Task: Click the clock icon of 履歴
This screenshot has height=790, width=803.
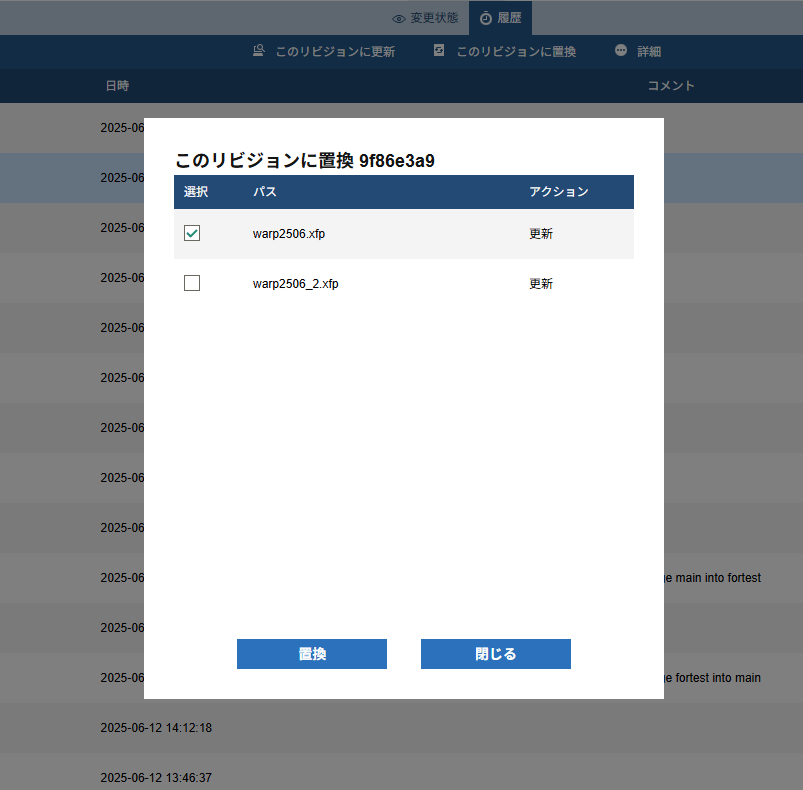Action: tap(486, 19)
